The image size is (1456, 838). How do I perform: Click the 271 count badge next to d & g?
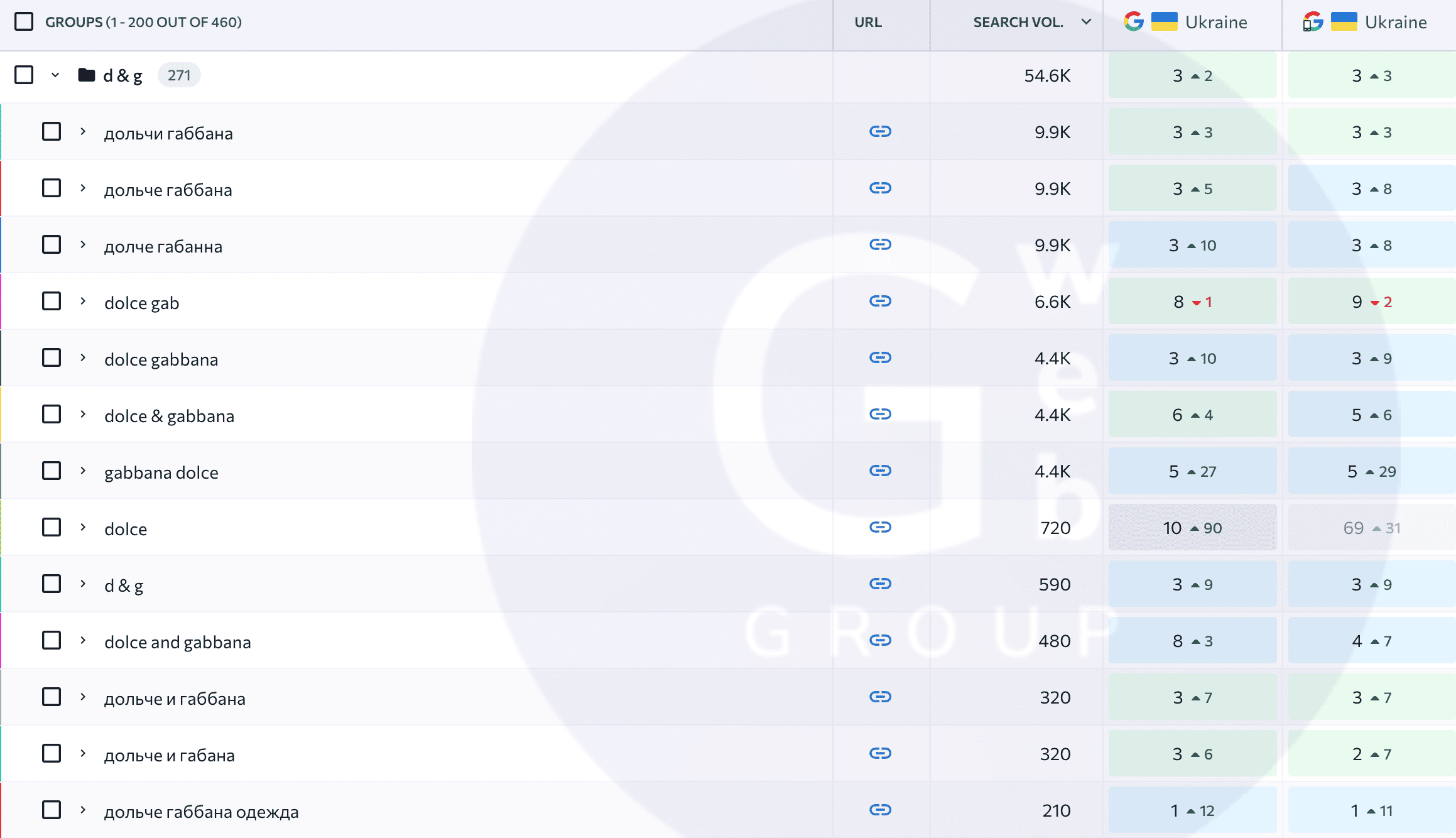(x=179, y=75)
